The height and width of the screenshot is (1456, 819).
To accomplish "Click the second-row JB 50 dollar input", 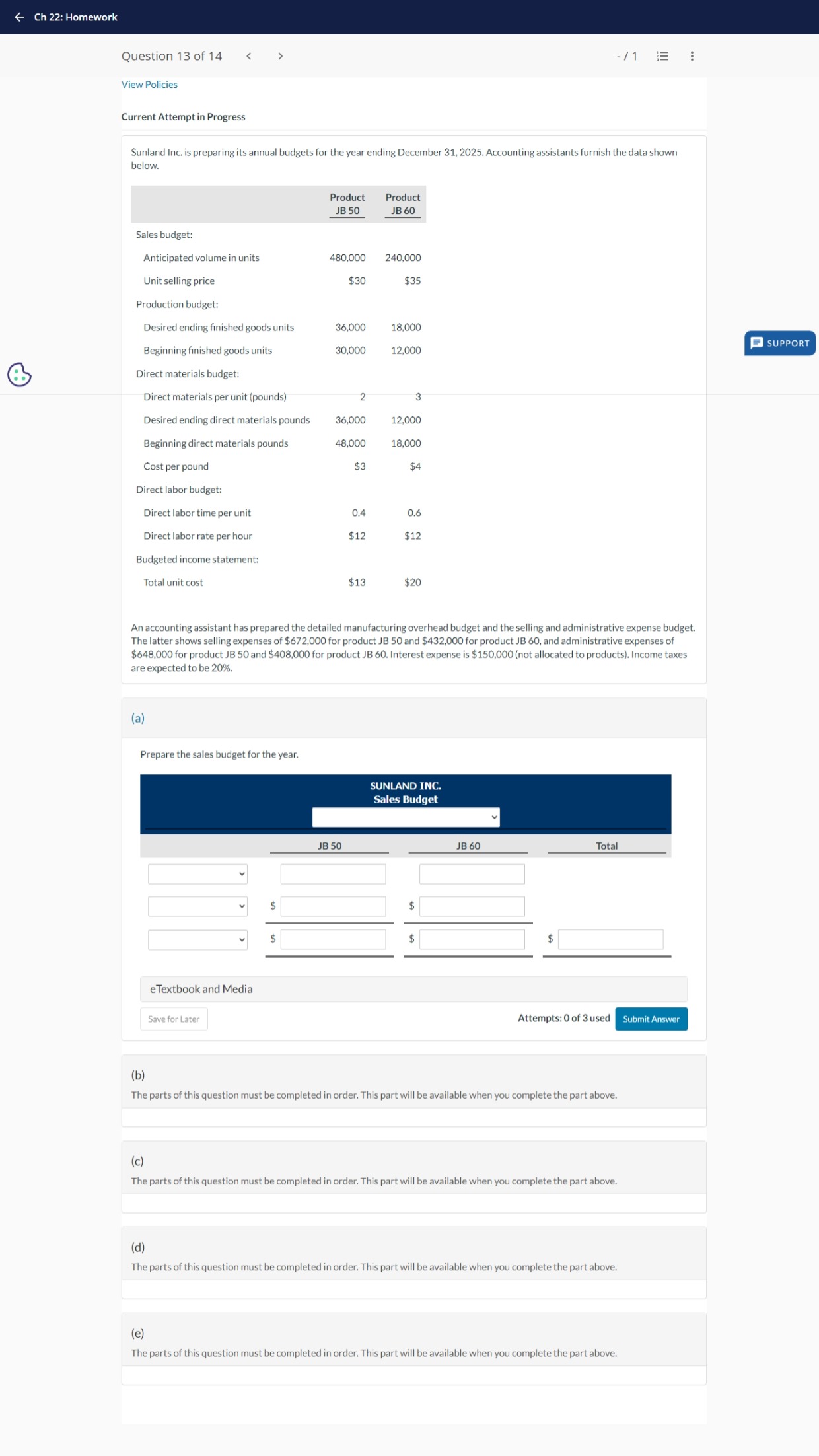I will tap(333, 906).
